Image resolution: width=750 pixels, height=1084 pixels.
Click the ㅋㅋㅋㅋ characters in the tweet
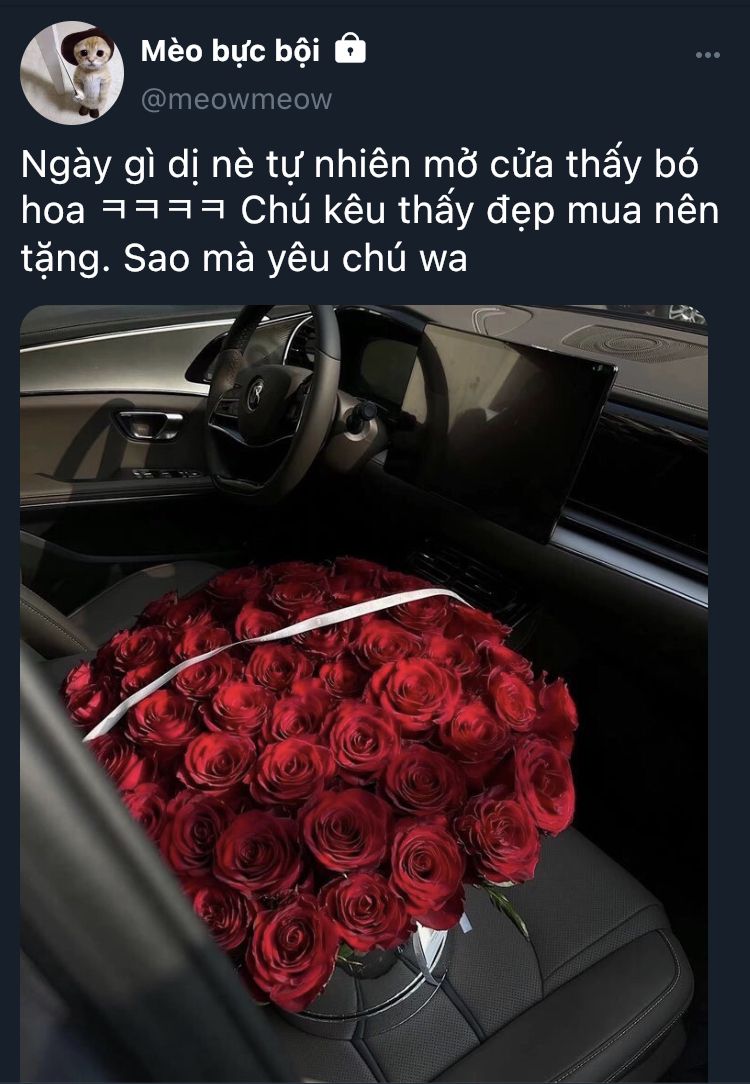163,210
